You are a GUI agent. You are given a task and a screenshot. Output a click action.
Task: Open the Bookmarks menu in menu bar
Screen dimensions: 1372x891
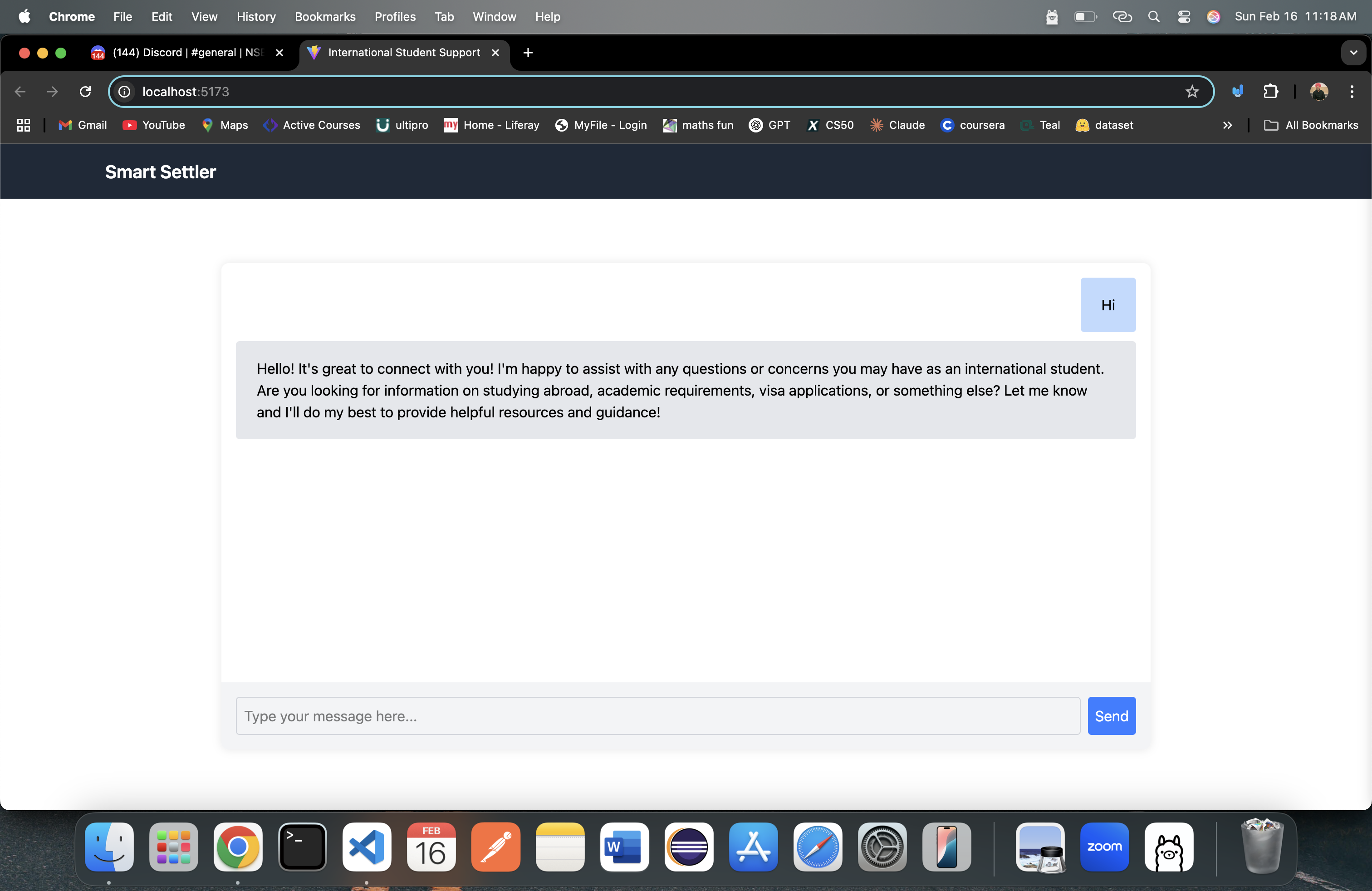point(324,17)
